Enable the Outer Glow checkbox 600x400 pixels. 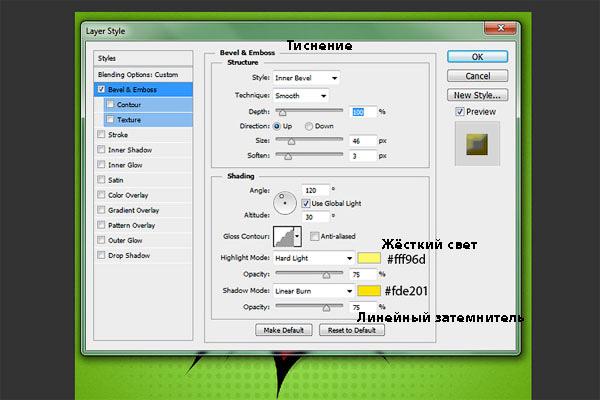pos(101,240)
